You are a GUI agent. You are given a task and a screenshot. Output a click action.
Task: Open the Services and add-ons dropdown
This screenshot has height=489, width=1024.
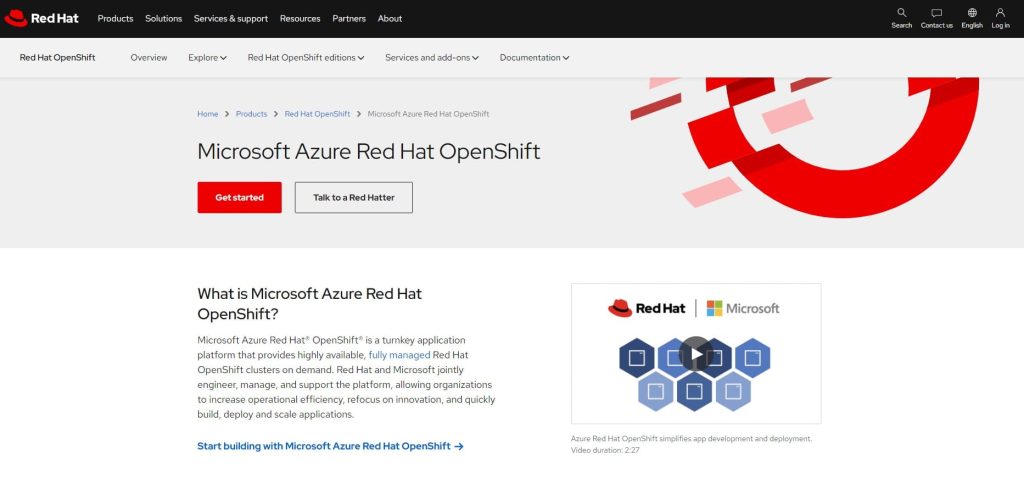pos(431,58)
